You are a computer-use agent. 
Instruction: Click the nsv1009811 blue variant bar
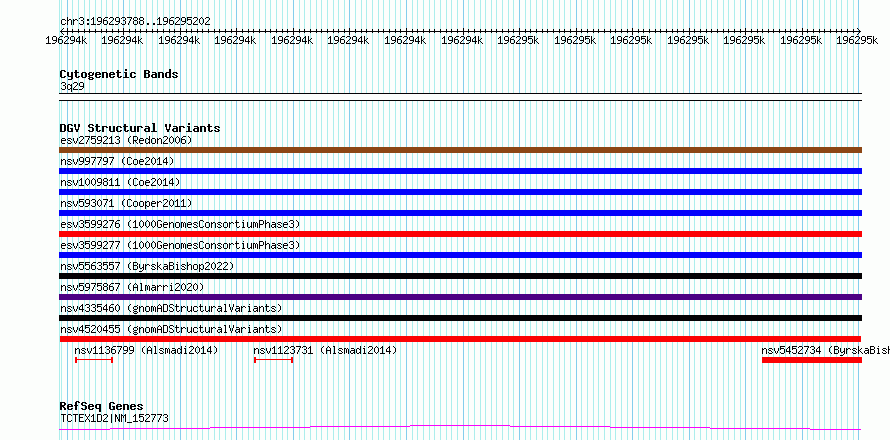[460, 192]
